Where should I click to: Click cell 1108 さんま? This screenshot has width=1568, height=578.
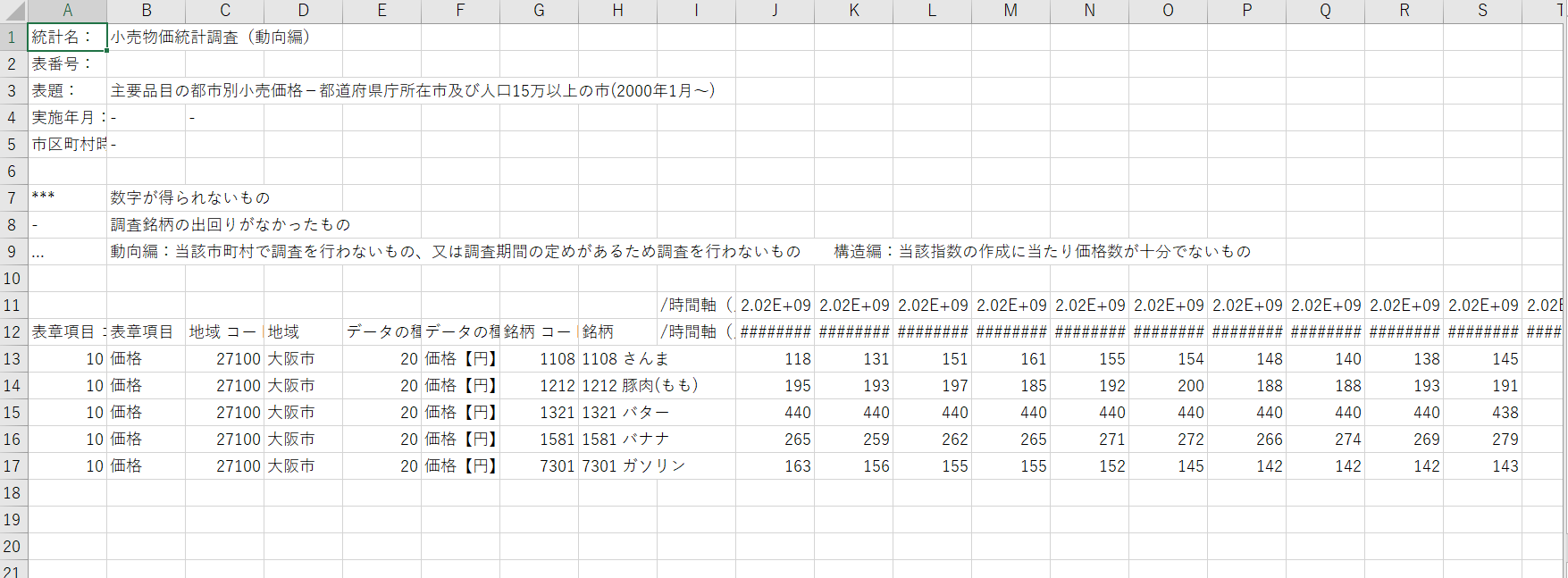point(618,359)
